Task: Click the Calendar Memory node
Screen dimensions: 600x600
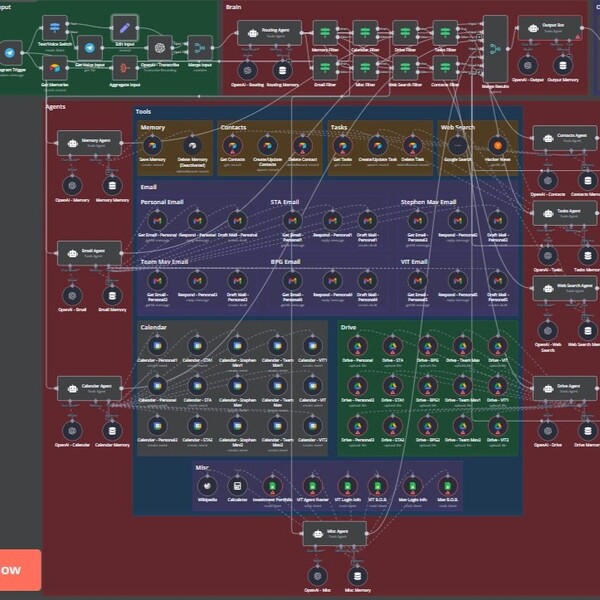Action: tap(112, 431)
